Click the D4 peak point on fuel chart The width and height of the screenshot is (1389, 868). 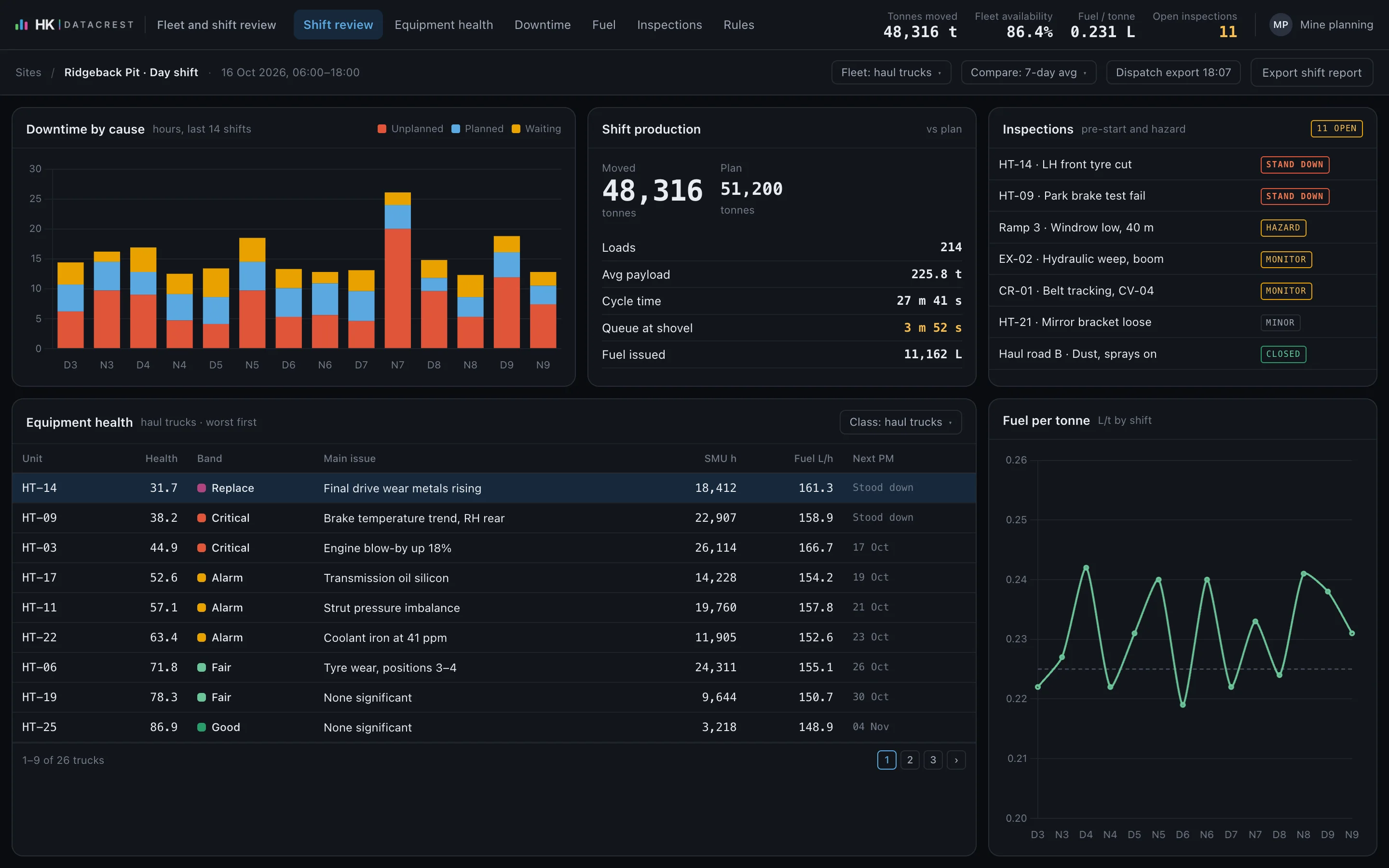point(1086,568)
